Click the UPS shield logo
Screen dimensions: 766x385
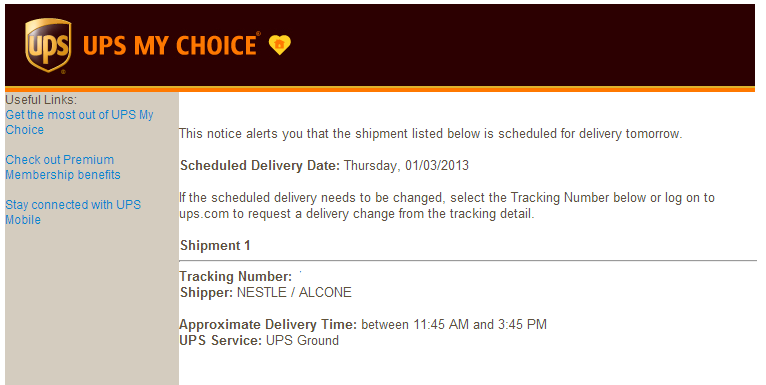click(48, 46)
